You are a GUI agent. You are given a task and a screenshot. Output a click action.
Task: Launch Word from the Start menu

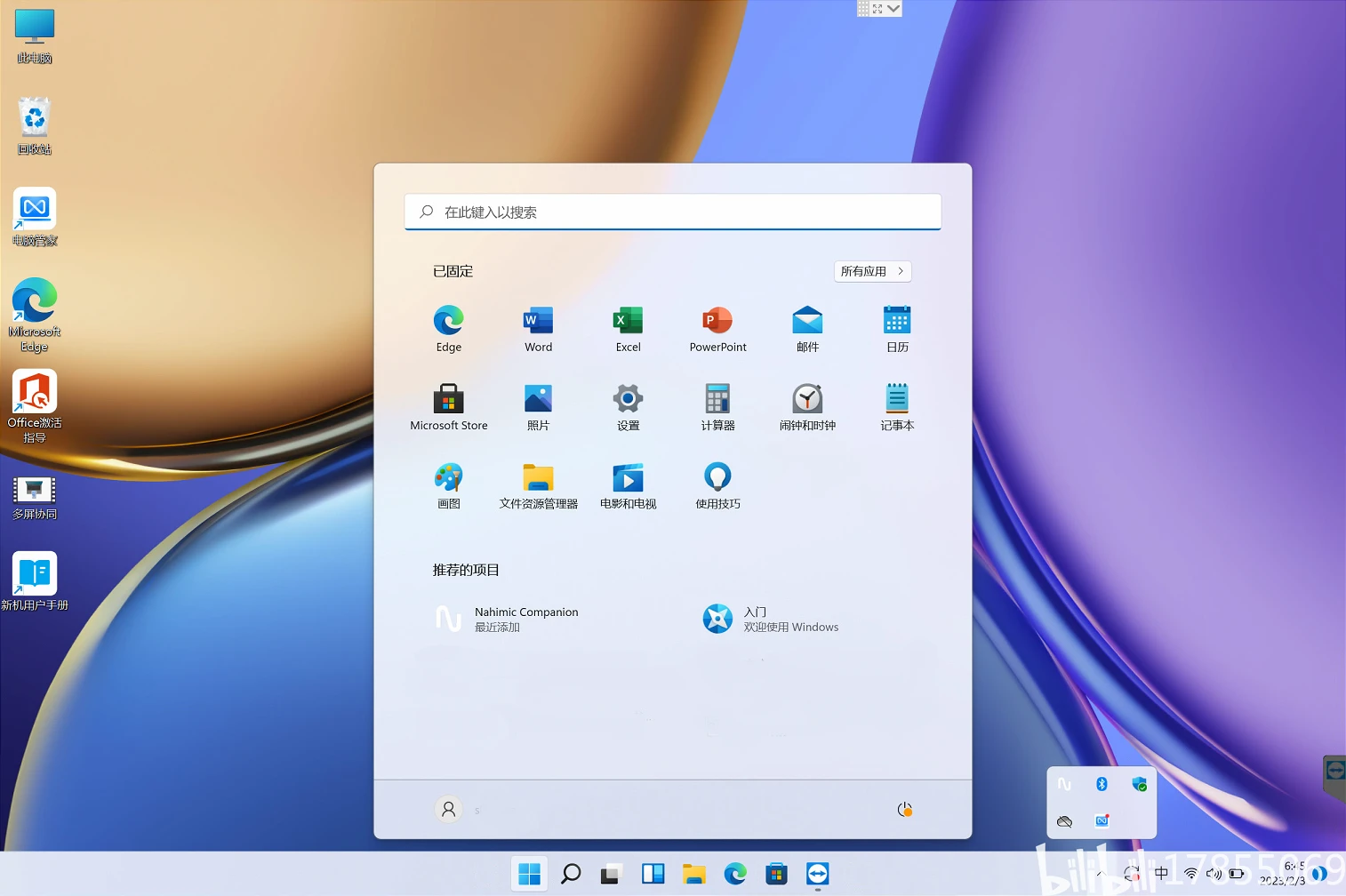[x=538, y=329]
